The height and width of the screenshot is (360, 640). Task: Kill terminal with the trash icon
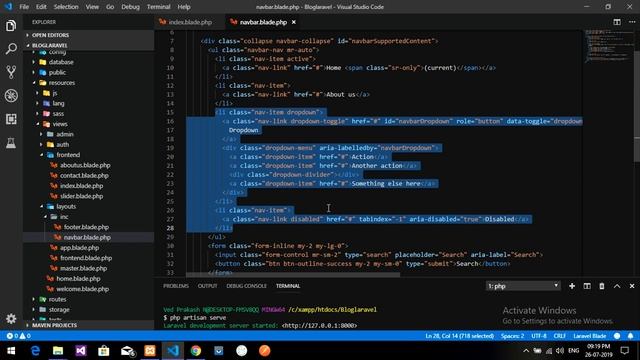pos(602,286)
